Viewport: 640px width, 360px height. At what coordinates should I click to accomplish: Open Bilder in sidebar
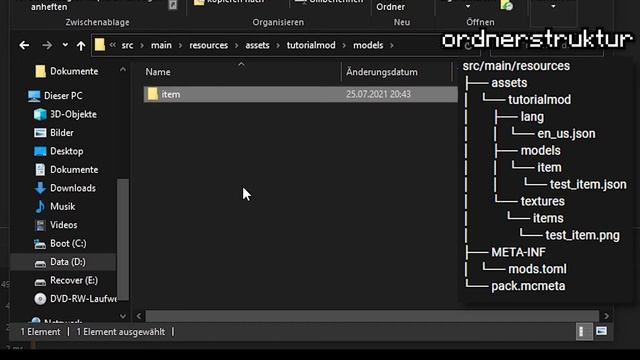pyautogui.click(x=62, y=133)
